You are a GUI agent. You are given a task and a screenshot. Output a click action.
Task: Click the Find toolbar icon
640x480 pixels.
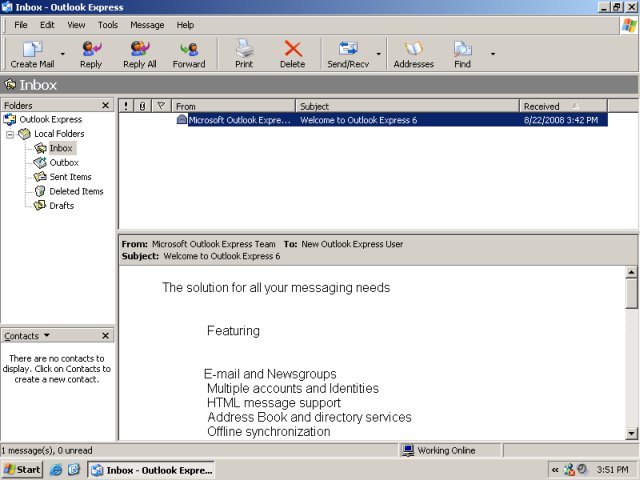point(462,54)
